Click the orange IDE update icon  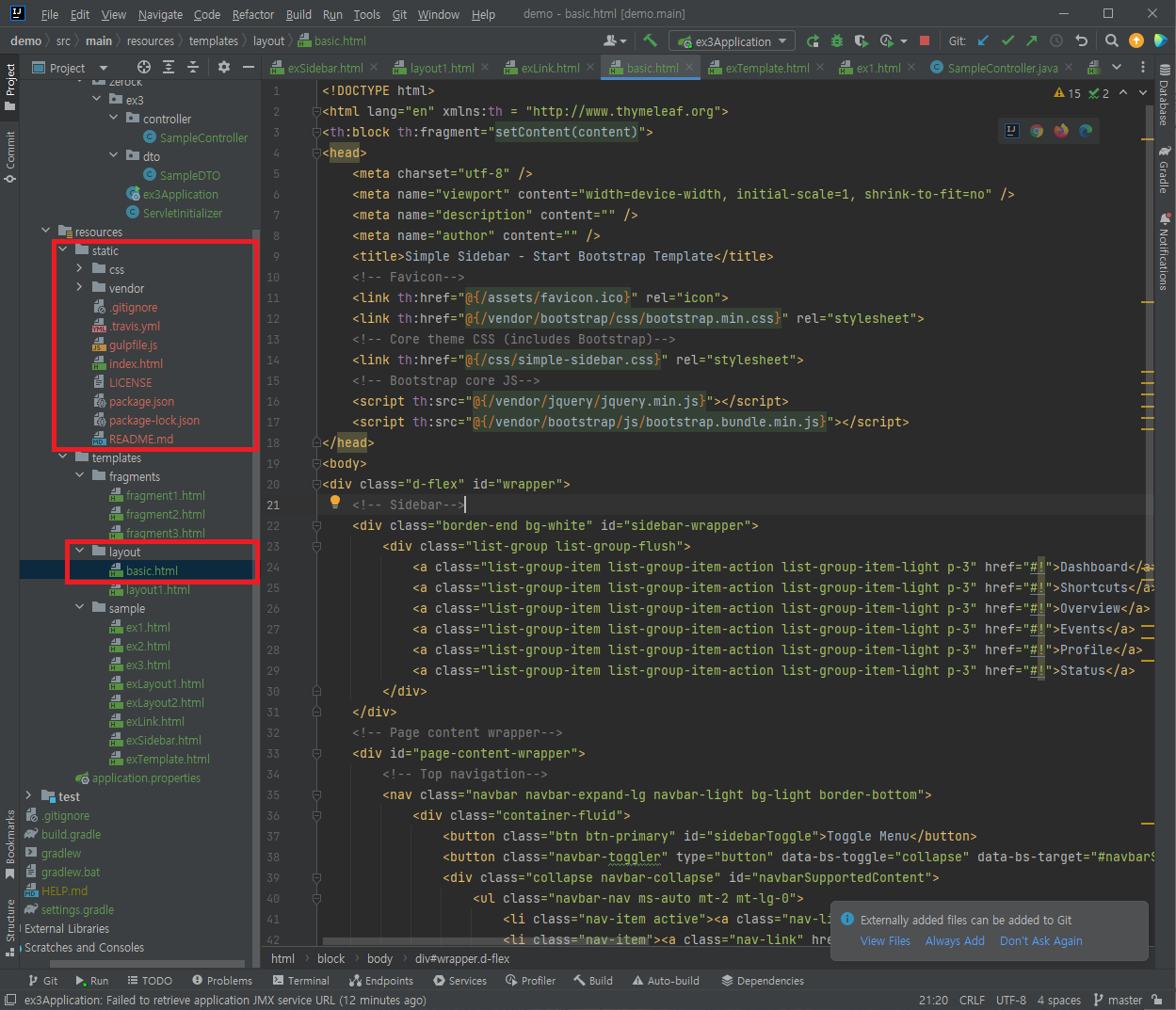coord(1136,40)
